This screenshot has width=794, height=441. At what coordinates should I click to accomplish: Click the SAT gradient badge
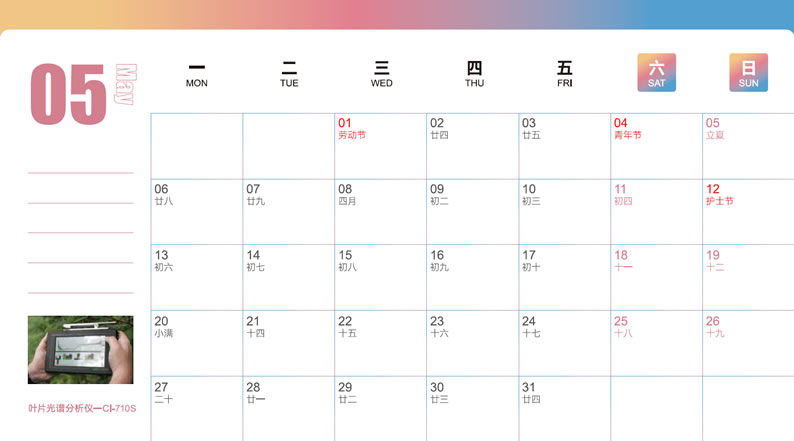[x=656, y=73]
